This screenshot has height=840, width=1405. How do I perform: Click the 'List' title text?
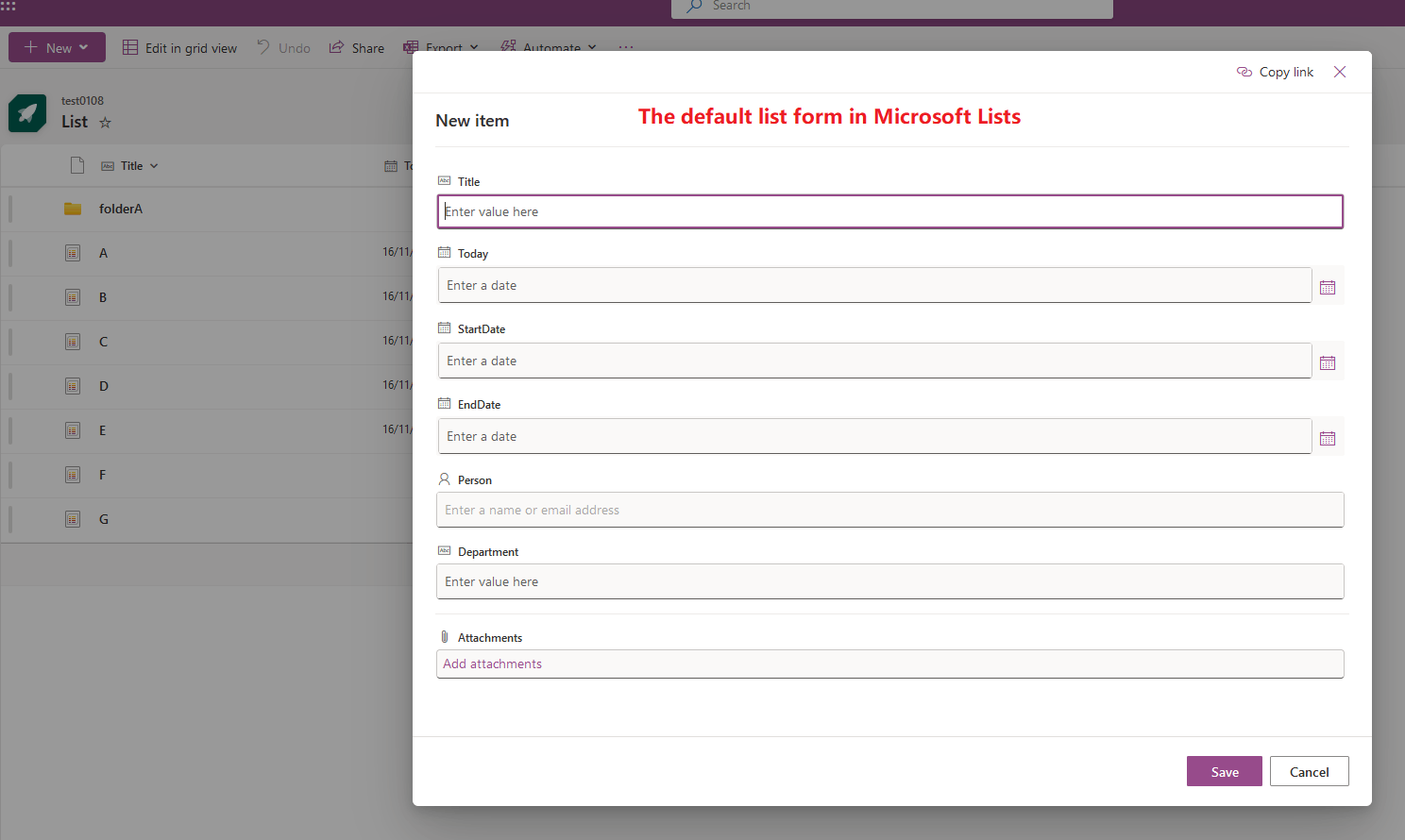[x=75, y=122]
